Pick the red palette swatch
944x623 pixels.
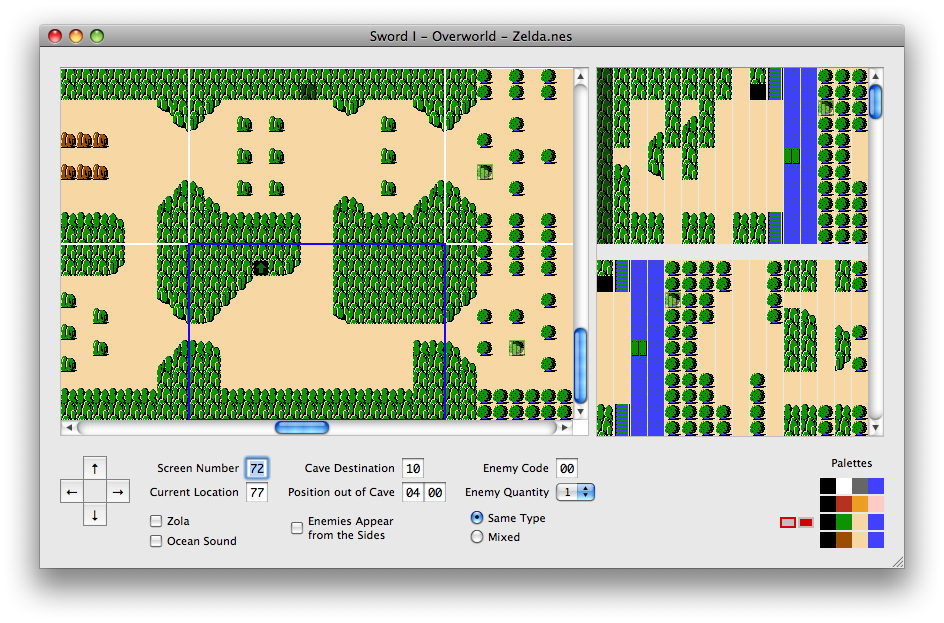[x=844, y=504]
